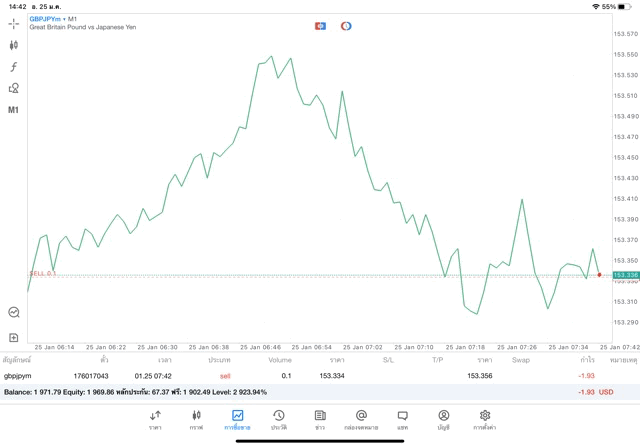Open the drawing objects shapes tool
The height and width of the screenshot is (447, 640).
tap(14, 88)
